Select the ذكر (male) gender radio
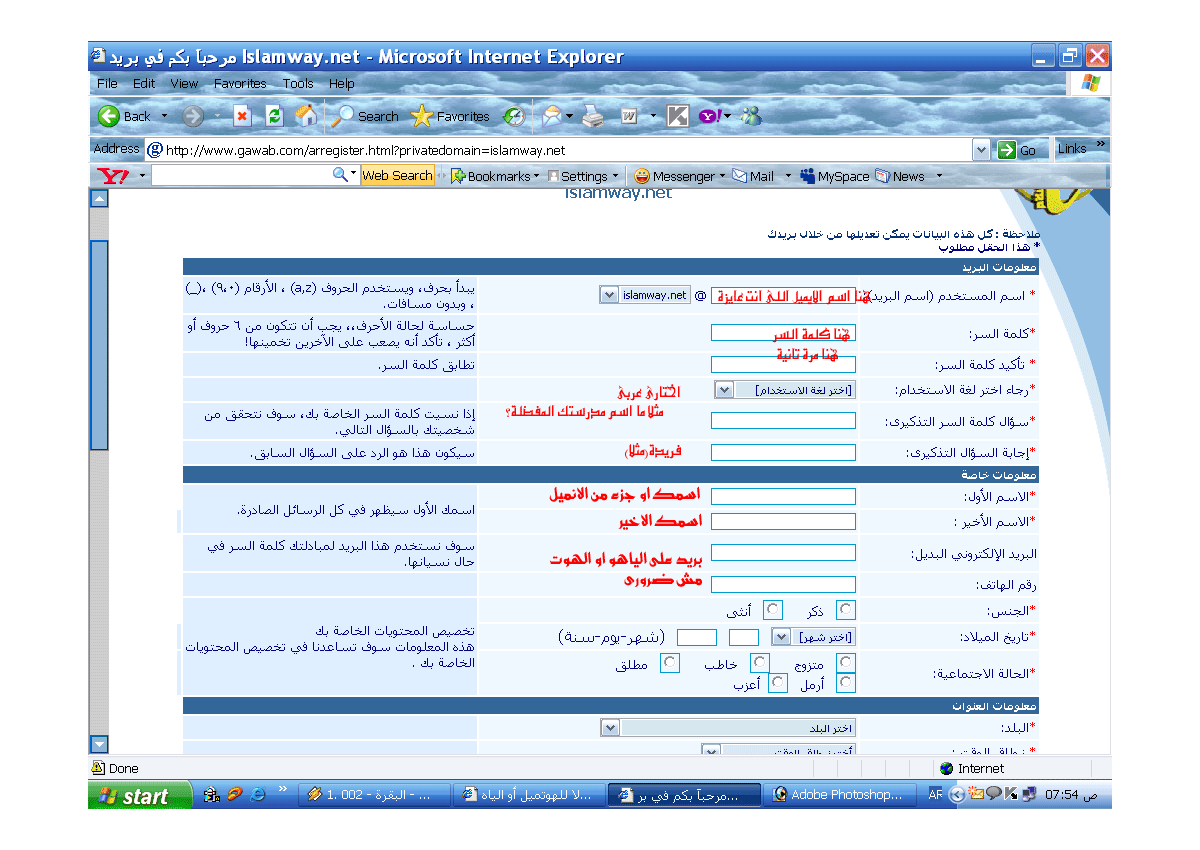 846,609
